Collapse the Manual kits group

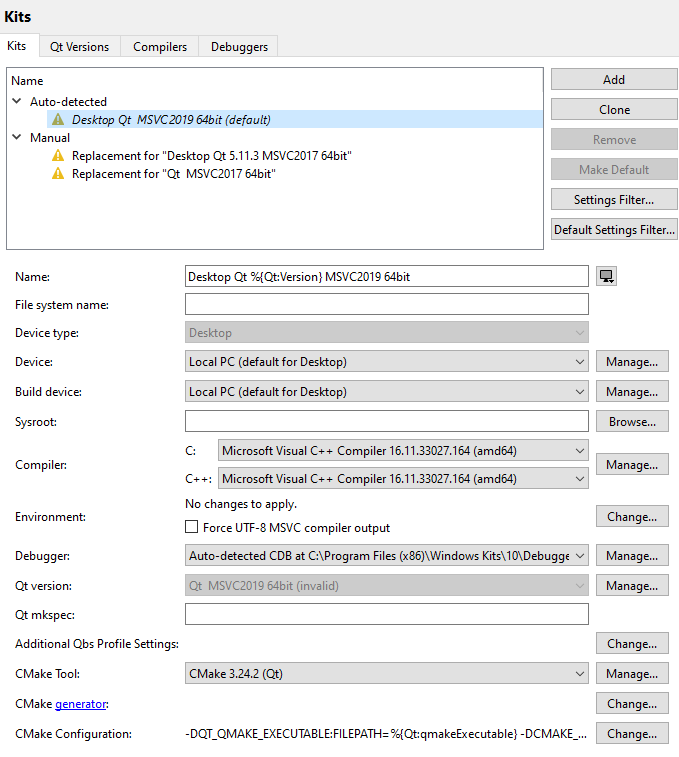pyautogui.click(x=17, y=137)
